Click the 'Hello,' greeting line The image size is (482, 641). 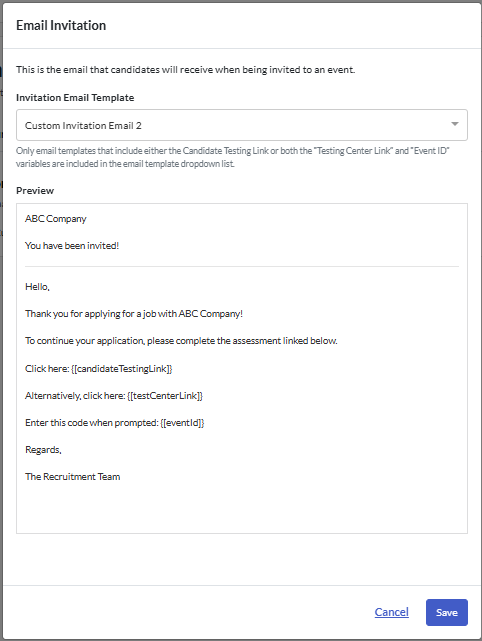(37, 287)
